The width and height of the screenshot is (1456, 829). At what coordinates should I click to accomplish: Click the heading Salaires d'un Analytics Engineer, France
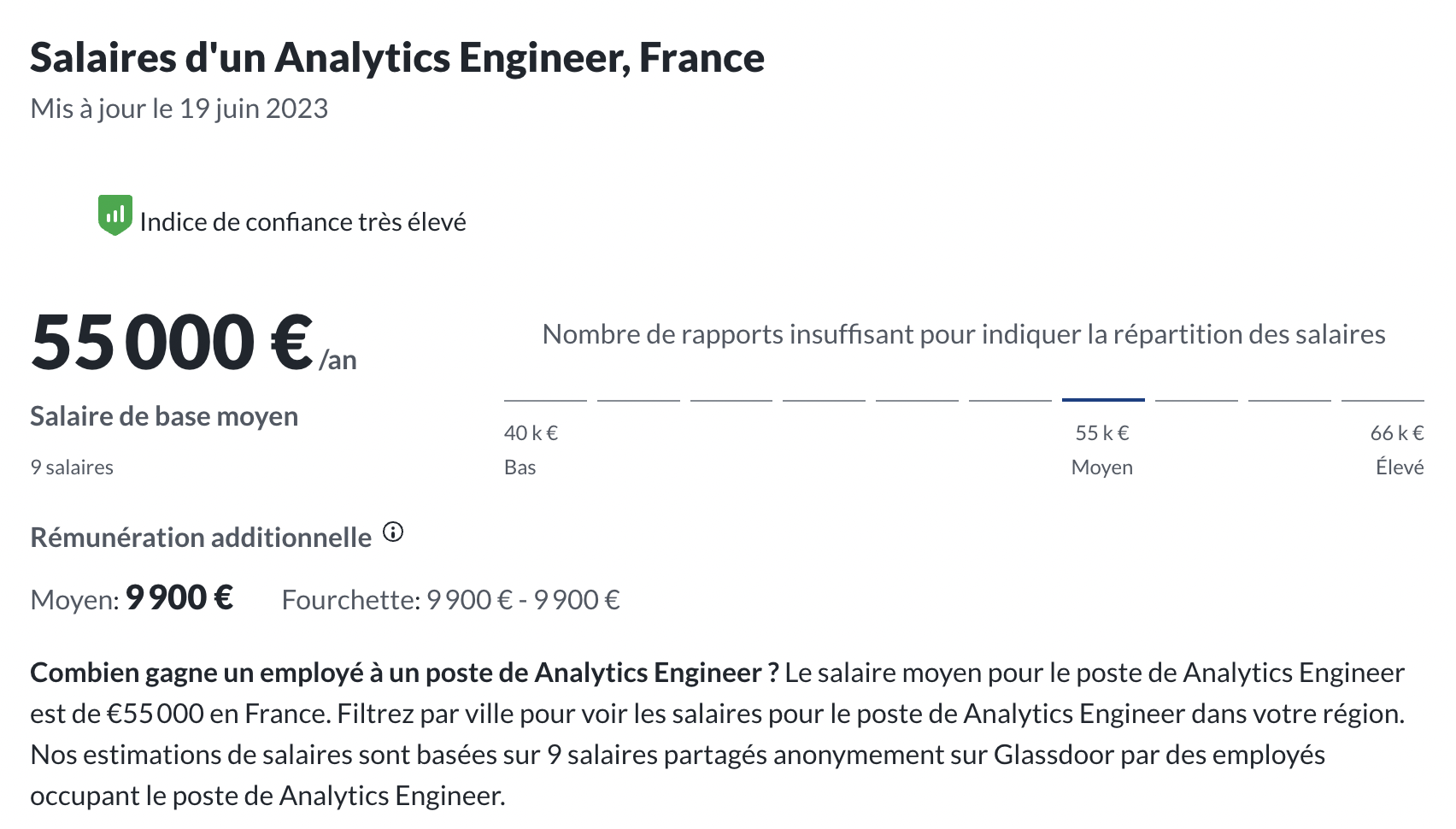(397, 58)
